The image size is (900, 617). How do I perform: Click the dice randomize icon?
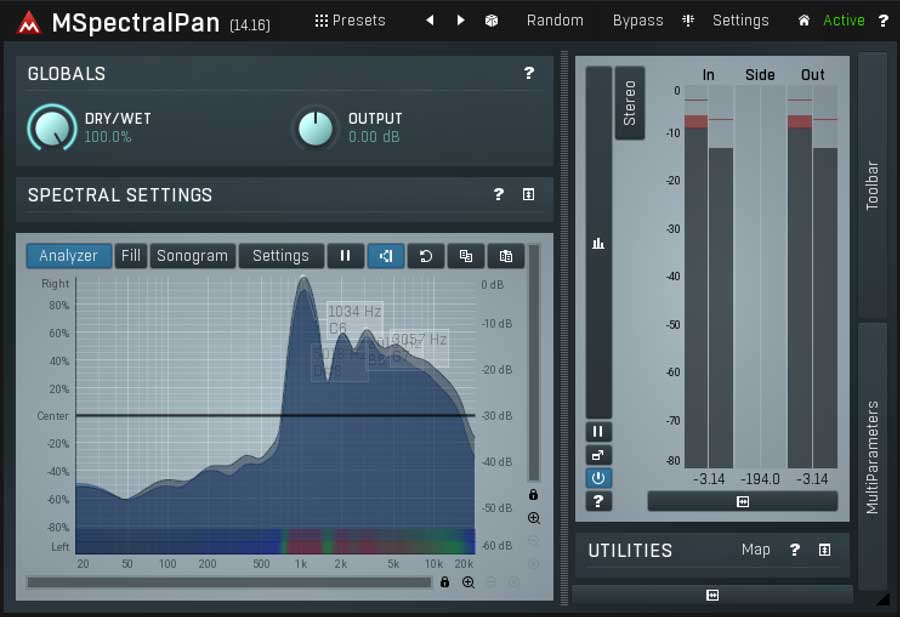click(x=491, y=21)
